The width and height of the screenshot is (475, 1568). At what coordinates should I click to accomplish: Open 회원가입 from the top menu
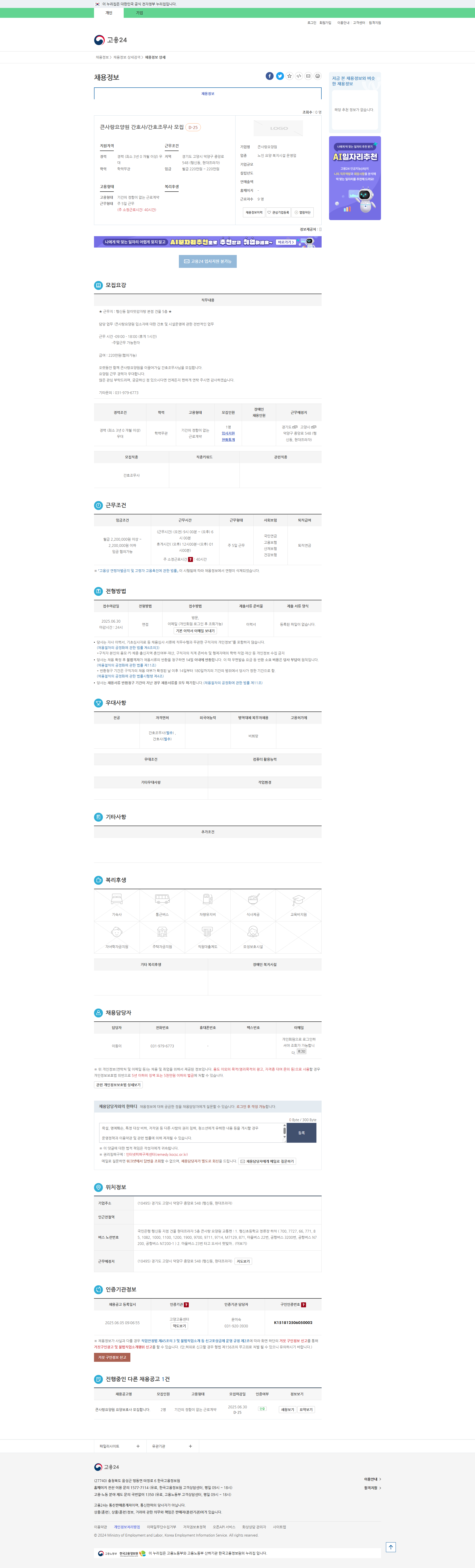pyautogui.click(x=325, y=23)
